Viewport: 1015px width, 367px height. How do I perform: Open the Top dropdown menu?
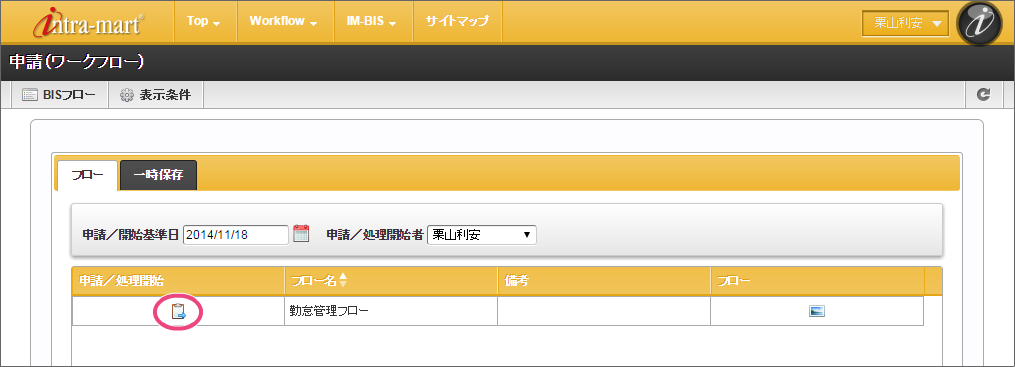(203, 21)
